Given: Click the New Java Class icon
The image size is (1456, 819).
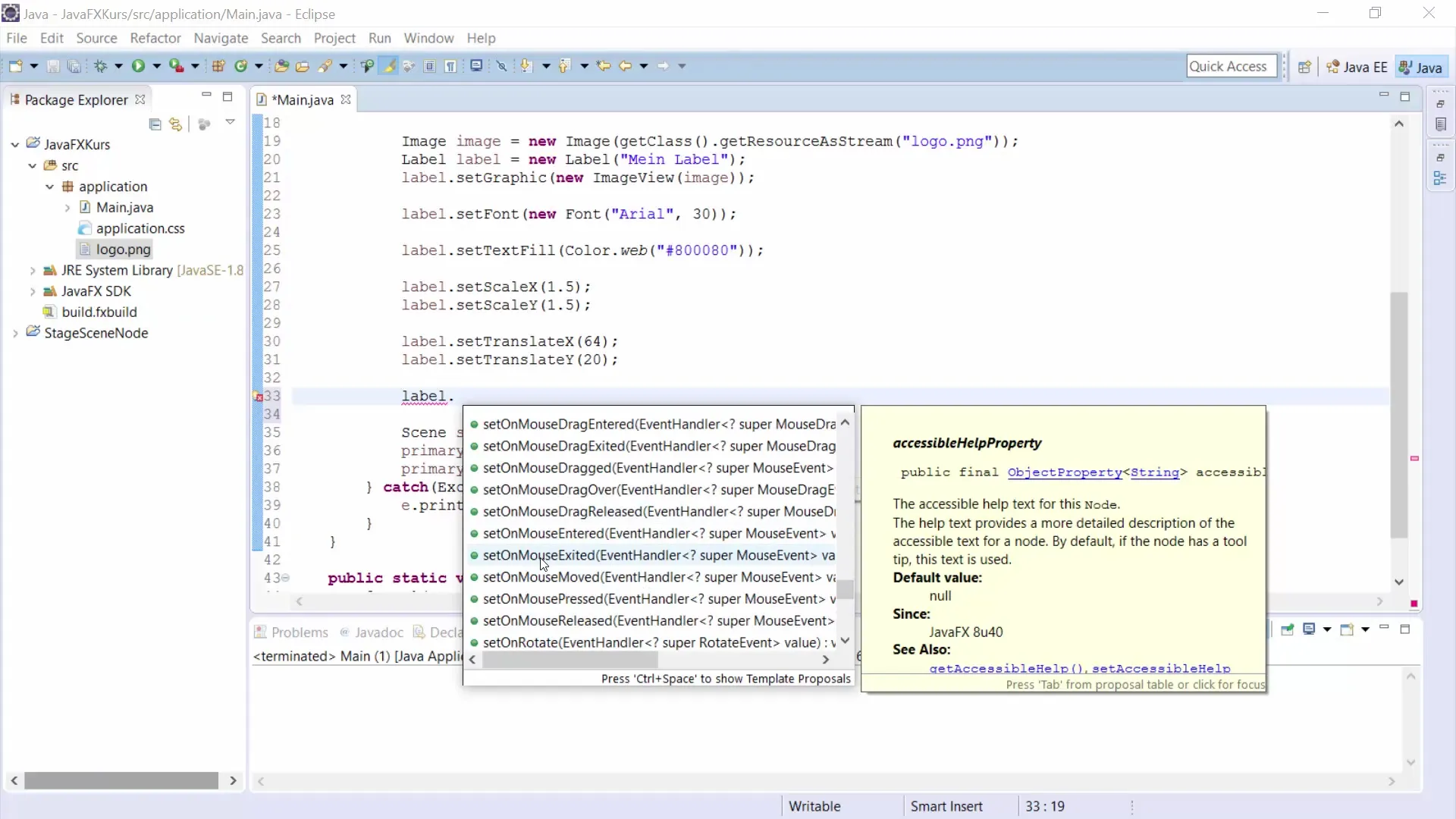Looking at the screenshot, I should (241, 67).
